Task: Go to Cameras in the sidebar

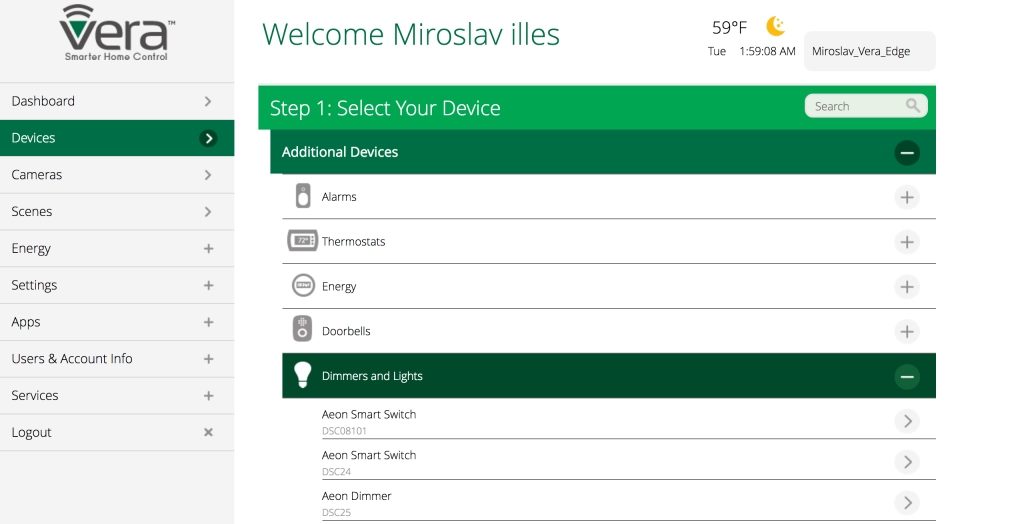Action: tap(116, 175)
